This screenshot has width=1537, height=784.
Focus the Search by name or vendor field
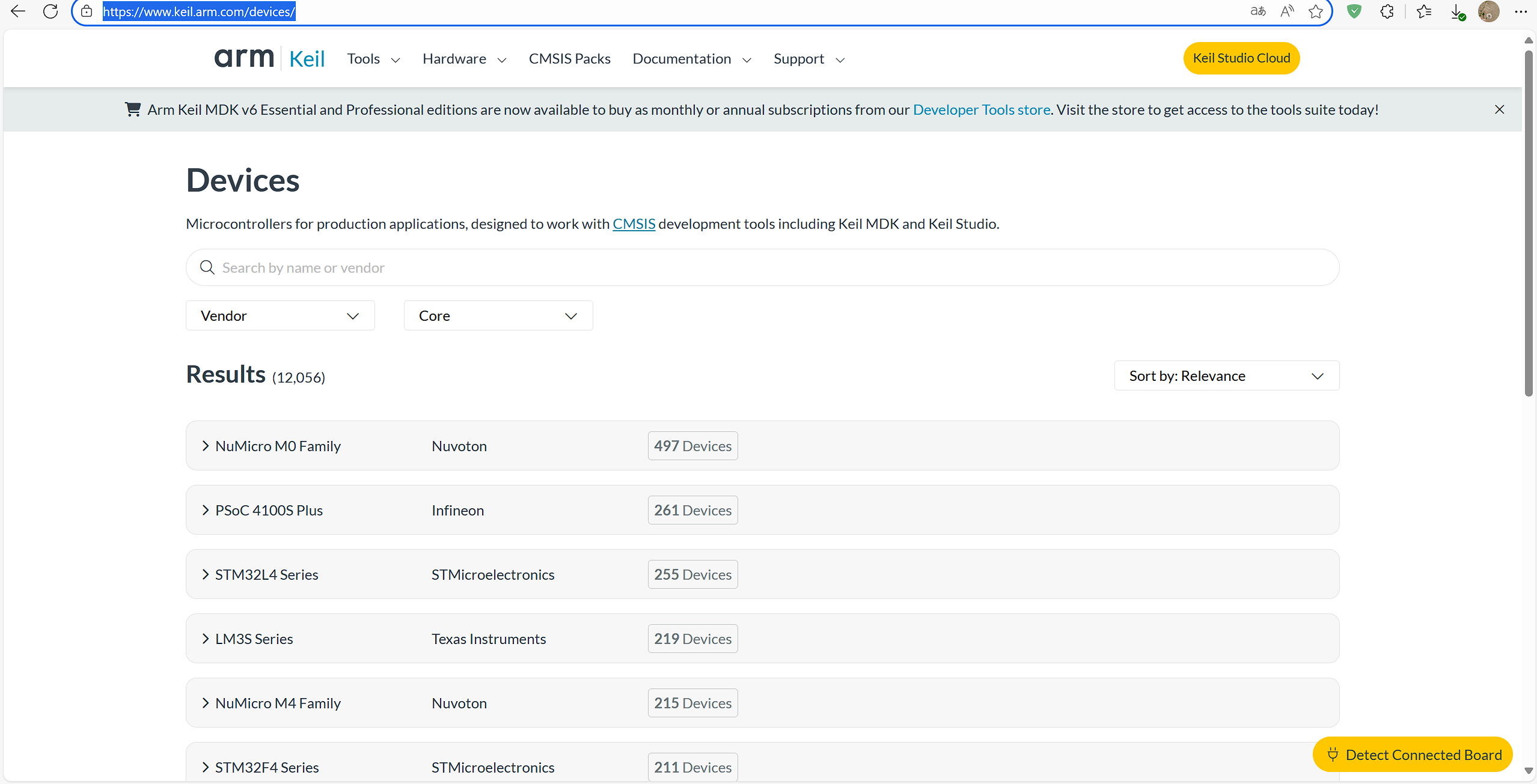pyautogui.click(x=762, y=267)
